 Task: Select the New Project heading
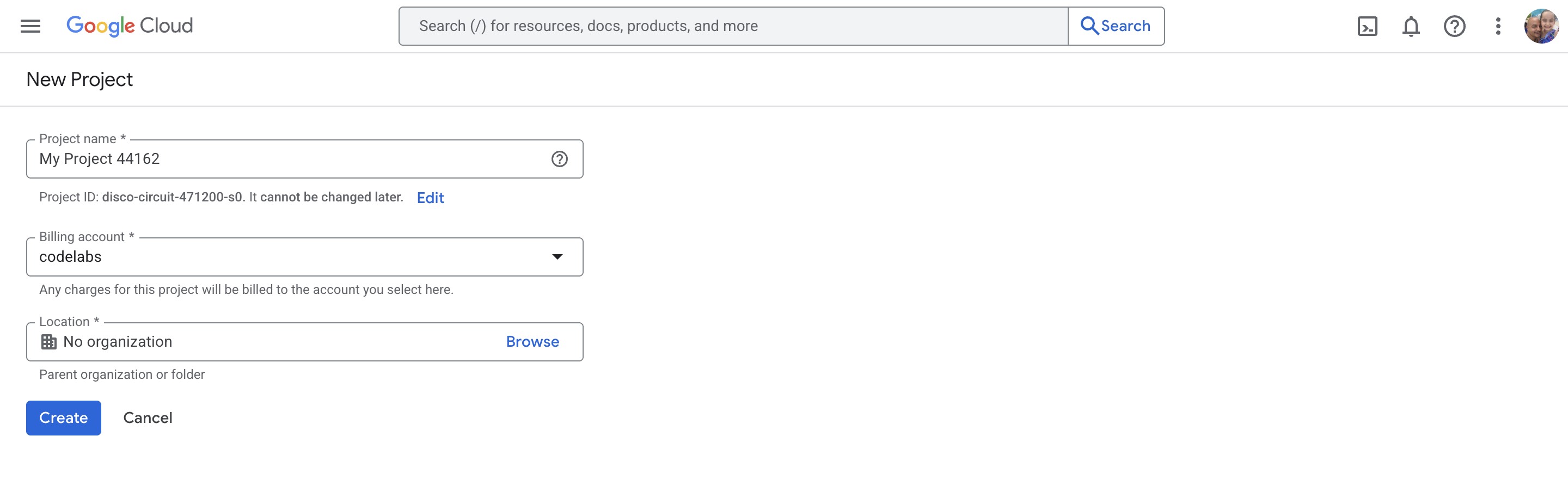pyautogui.click(x=79, y=79)
